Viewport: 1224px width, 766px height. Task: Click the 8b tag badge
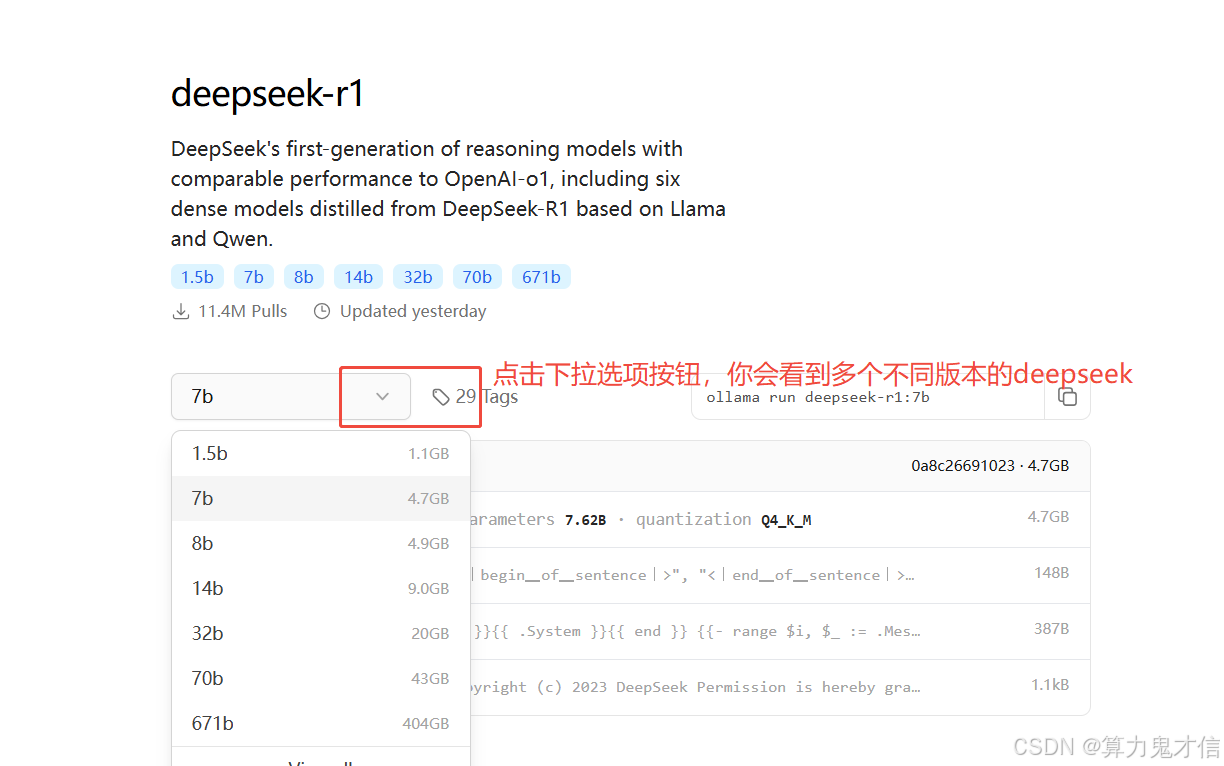(x=304, y=277)
